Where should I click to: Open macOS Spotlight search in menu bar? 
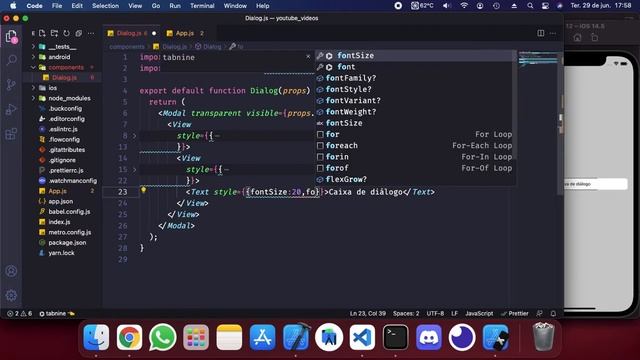pos(530,6)
